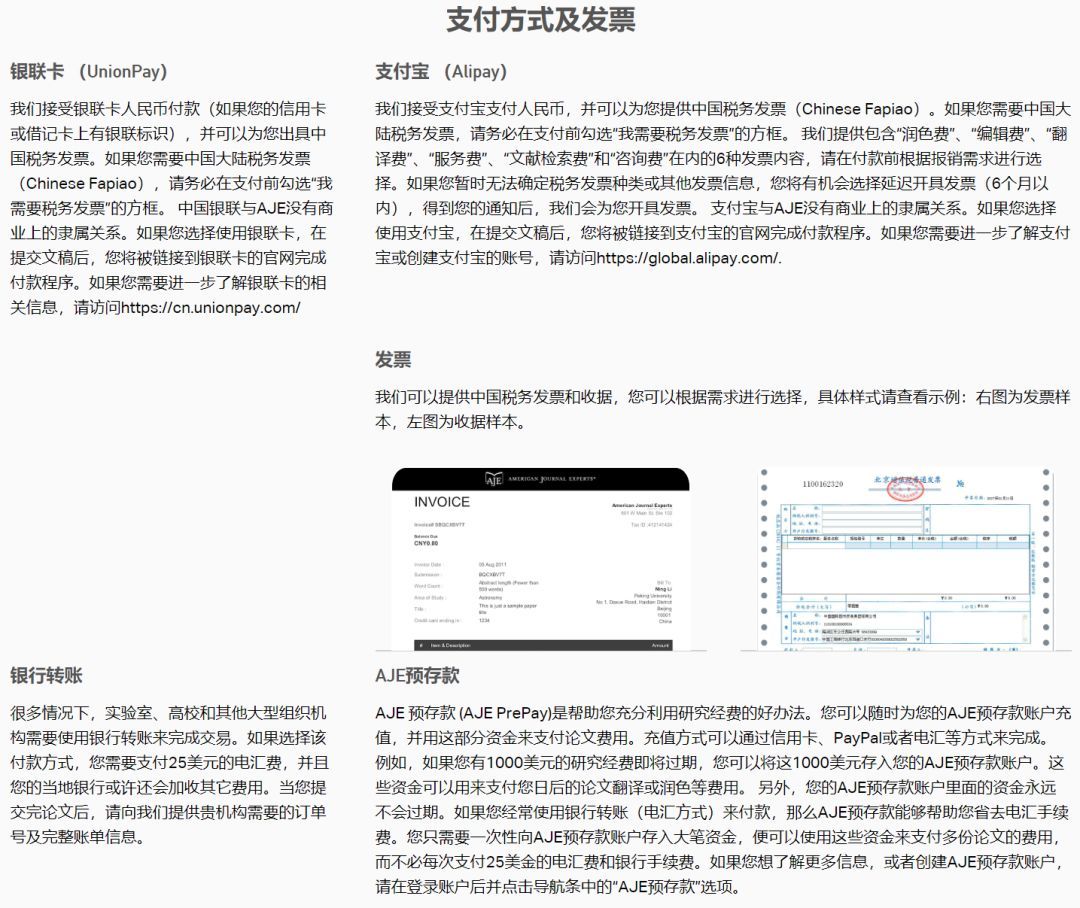Click the 银行转账 section heading

click(46, 675)
